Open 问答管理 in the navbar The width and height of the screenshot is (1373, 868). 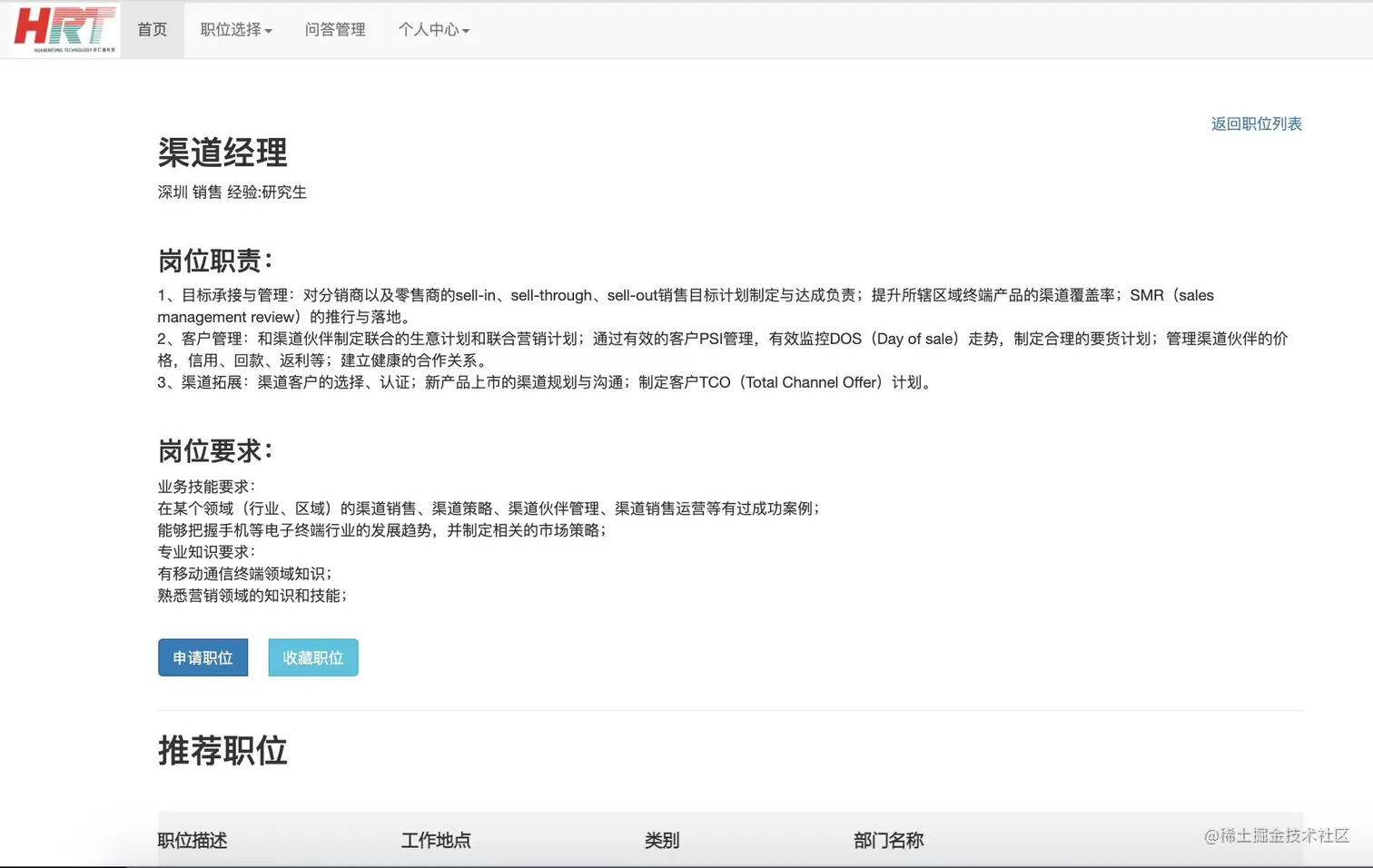pyautogui.click(x=335, y=30)
